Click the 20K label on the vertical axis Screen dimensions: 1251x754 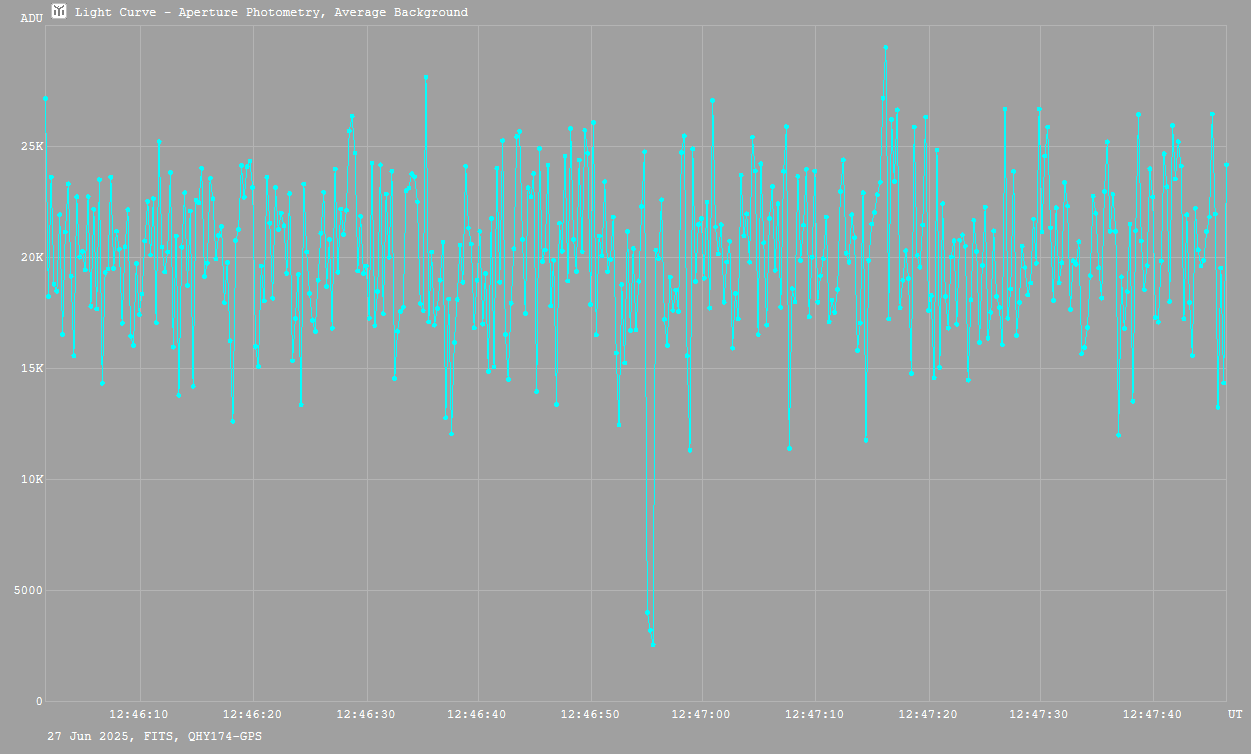point(32,258)
